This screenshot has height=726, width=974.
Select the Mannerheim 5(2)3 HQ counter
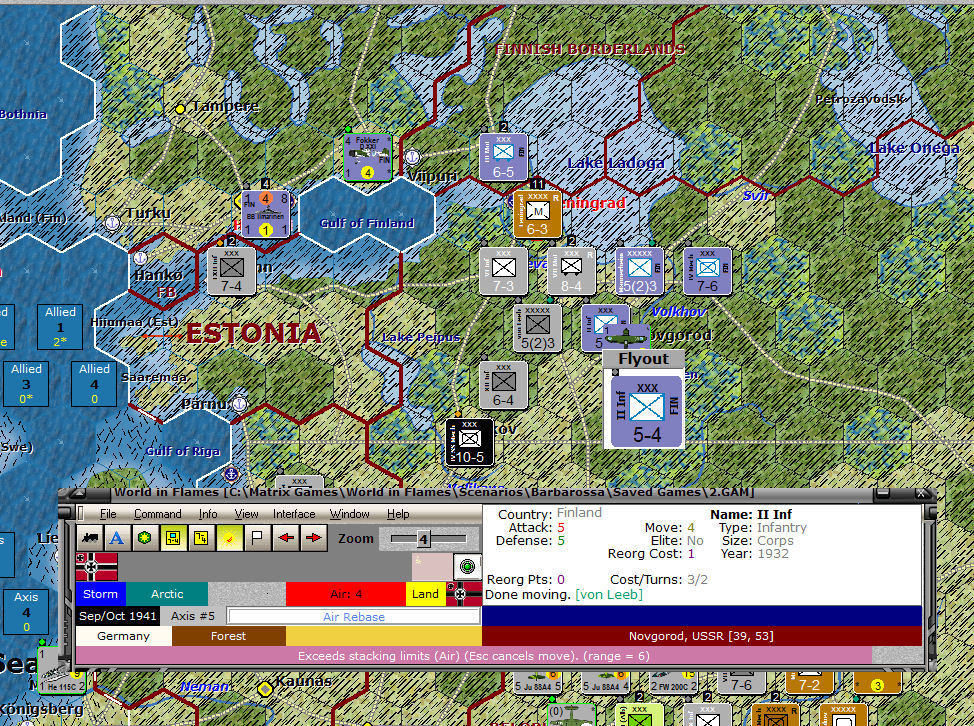coord(639,271)
